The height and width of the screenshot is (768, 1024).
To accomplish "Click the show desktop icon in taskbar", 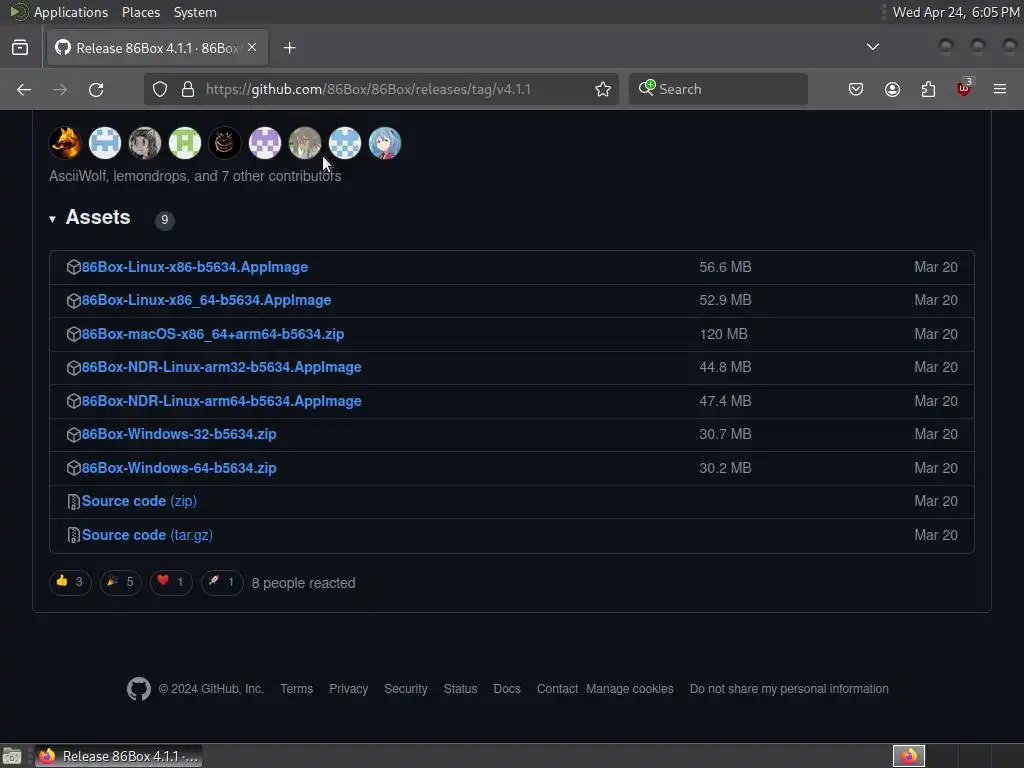I will [x=12, y=756].
